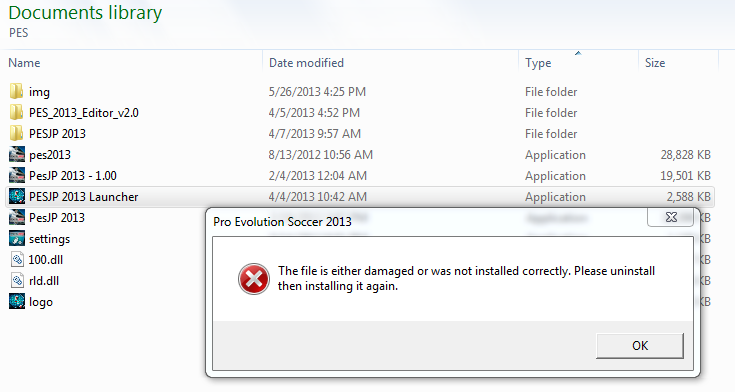Click the PESJP 2013 folder icon

pos(16,134)
